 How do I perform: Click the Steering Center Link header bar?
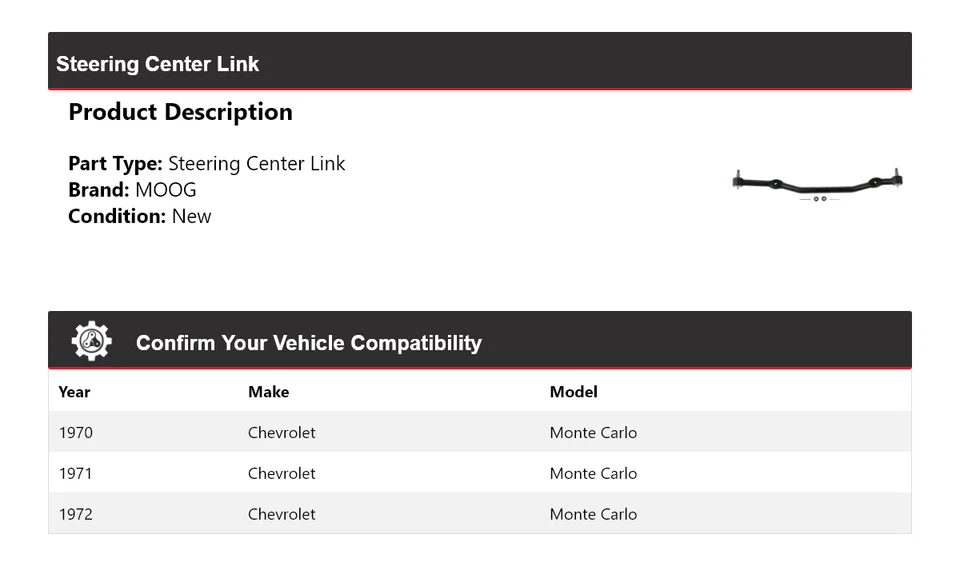479,62
